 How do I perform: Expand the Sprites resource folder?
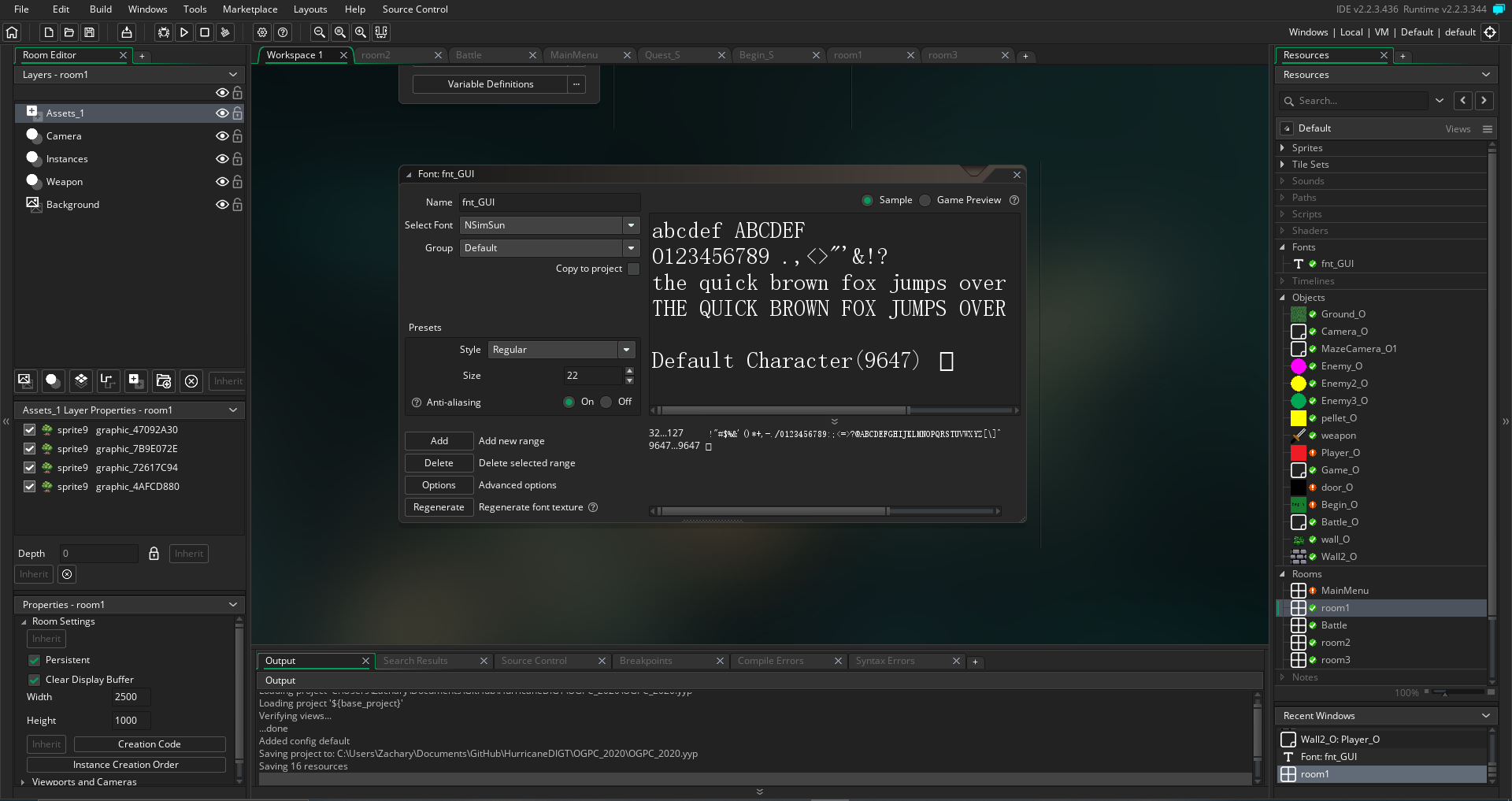coord(1282,148)
